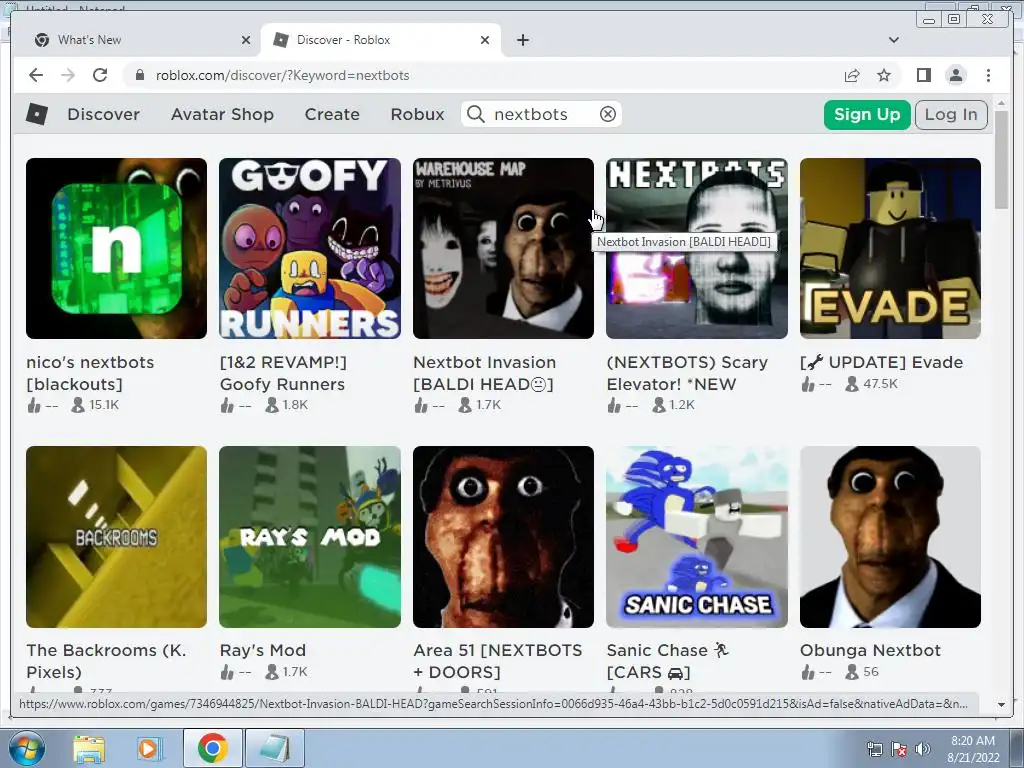Click the browser forward arrow
Screen dimensions: 1024x768
pos(68,75)
